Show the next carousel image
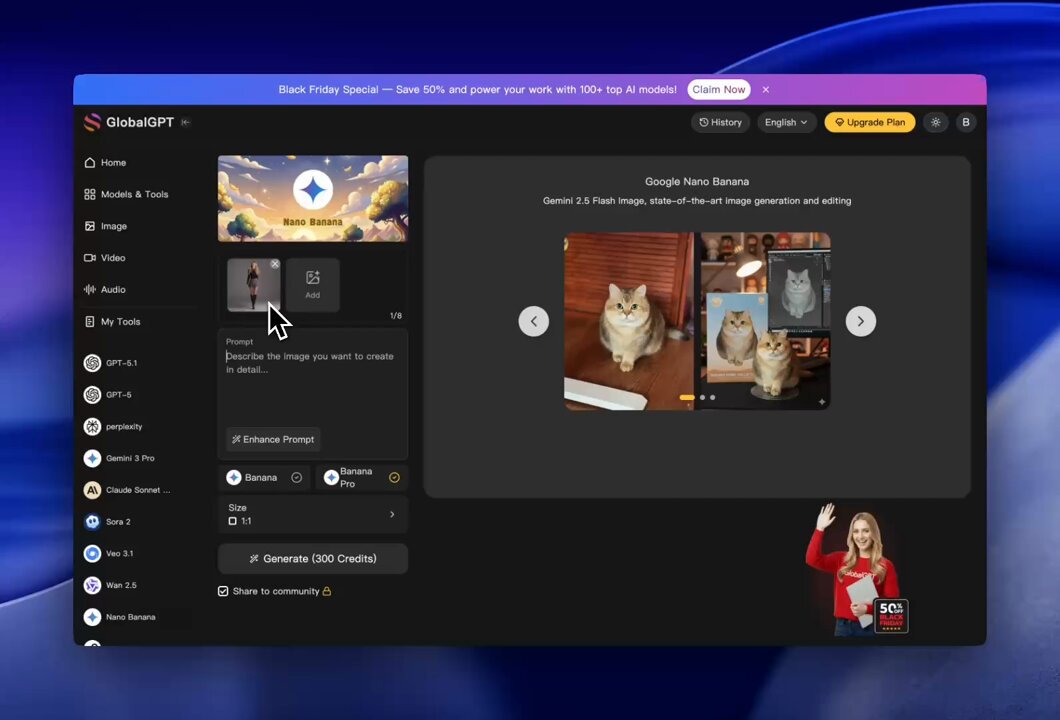This screenshot has height=720, width=1060. coord(861,321)
